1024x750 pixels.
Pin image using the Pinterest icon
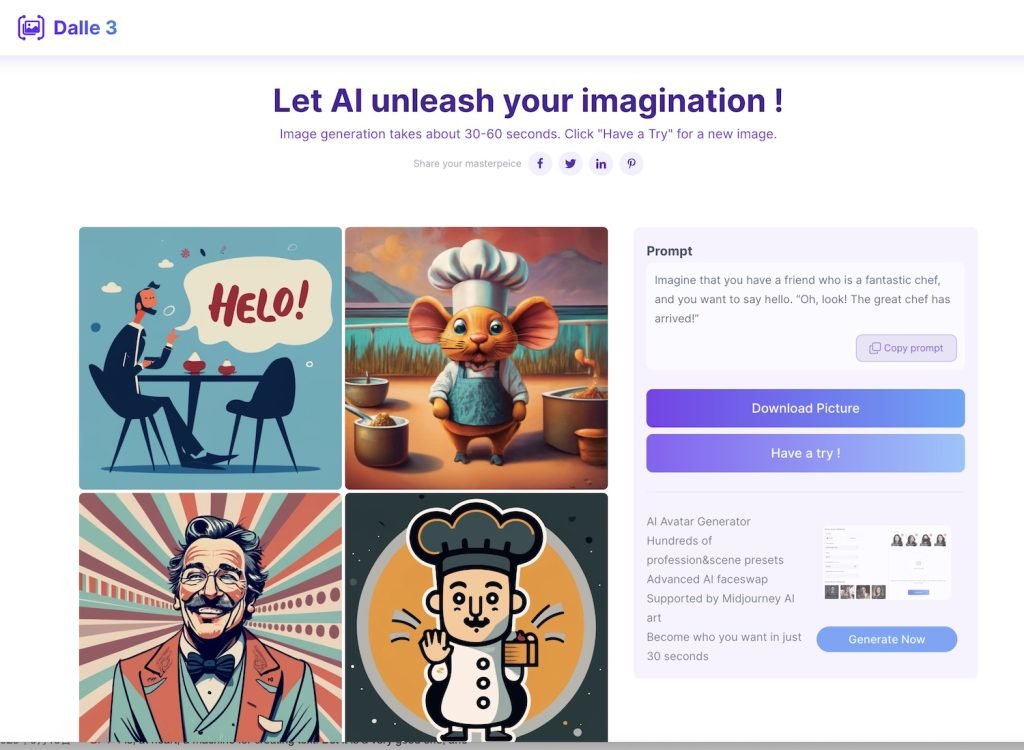632,163
